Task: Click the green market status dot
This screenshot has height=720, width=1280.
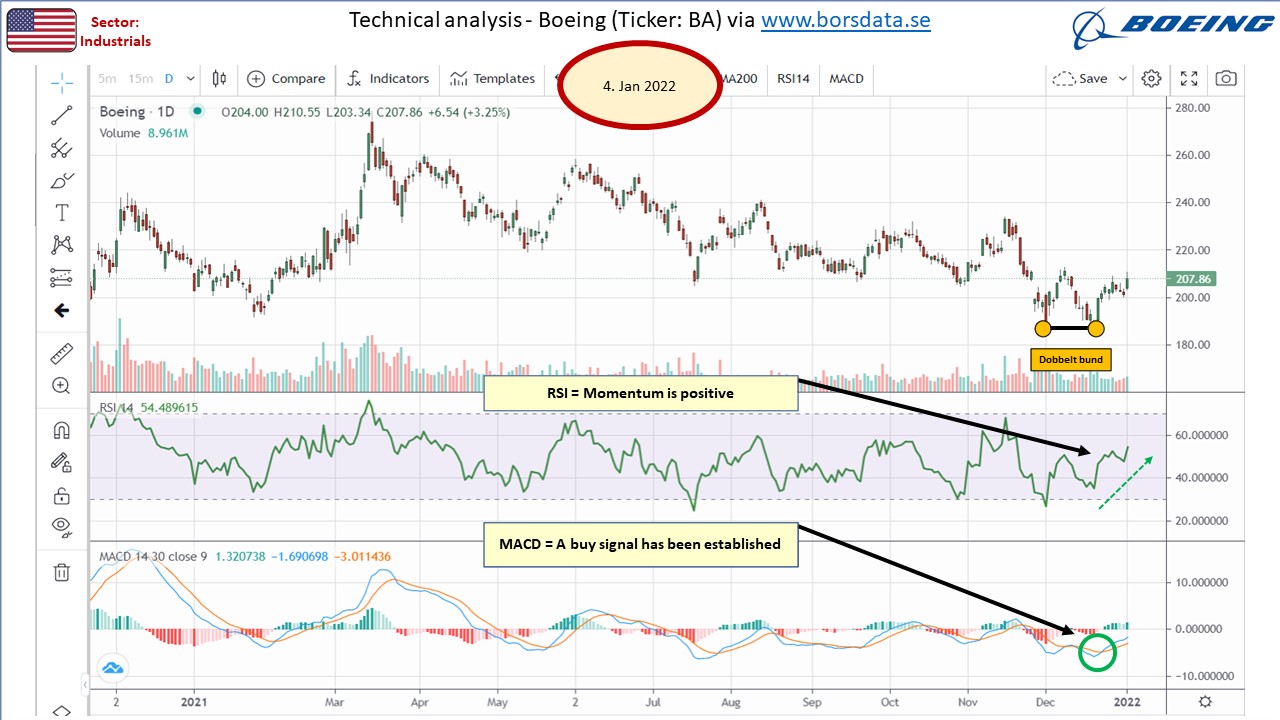Action: point(196,112)
